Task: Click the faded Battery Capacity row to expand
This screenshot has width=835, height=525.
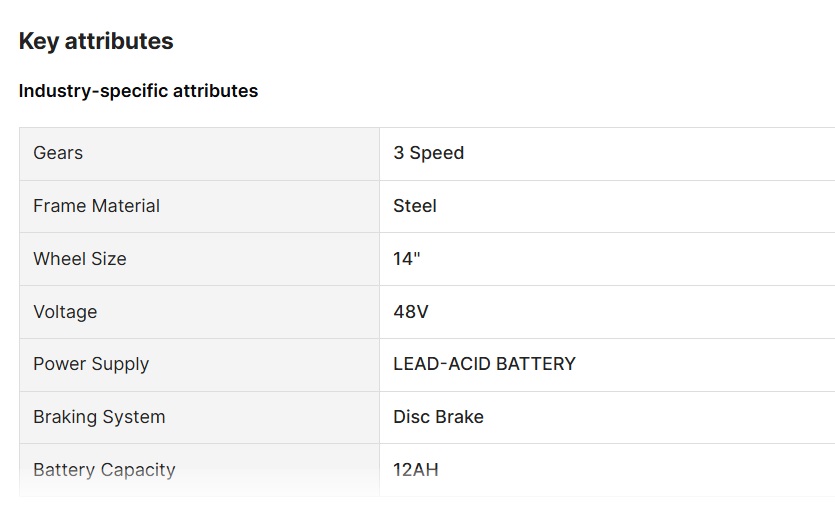Action: [427, 470]
